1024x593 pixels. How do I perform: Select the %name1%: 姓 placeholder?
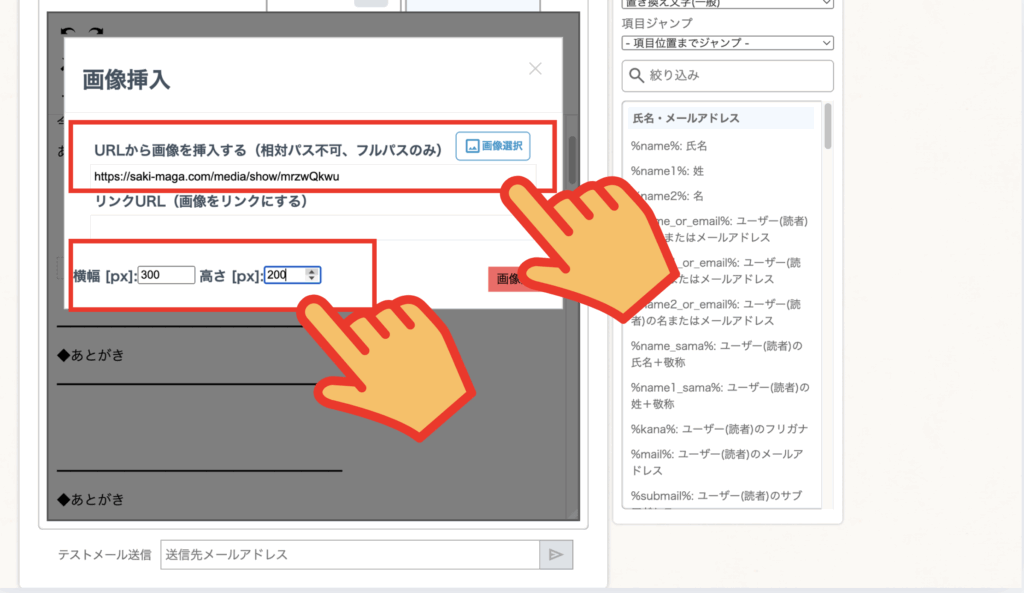tap(667, 171)
